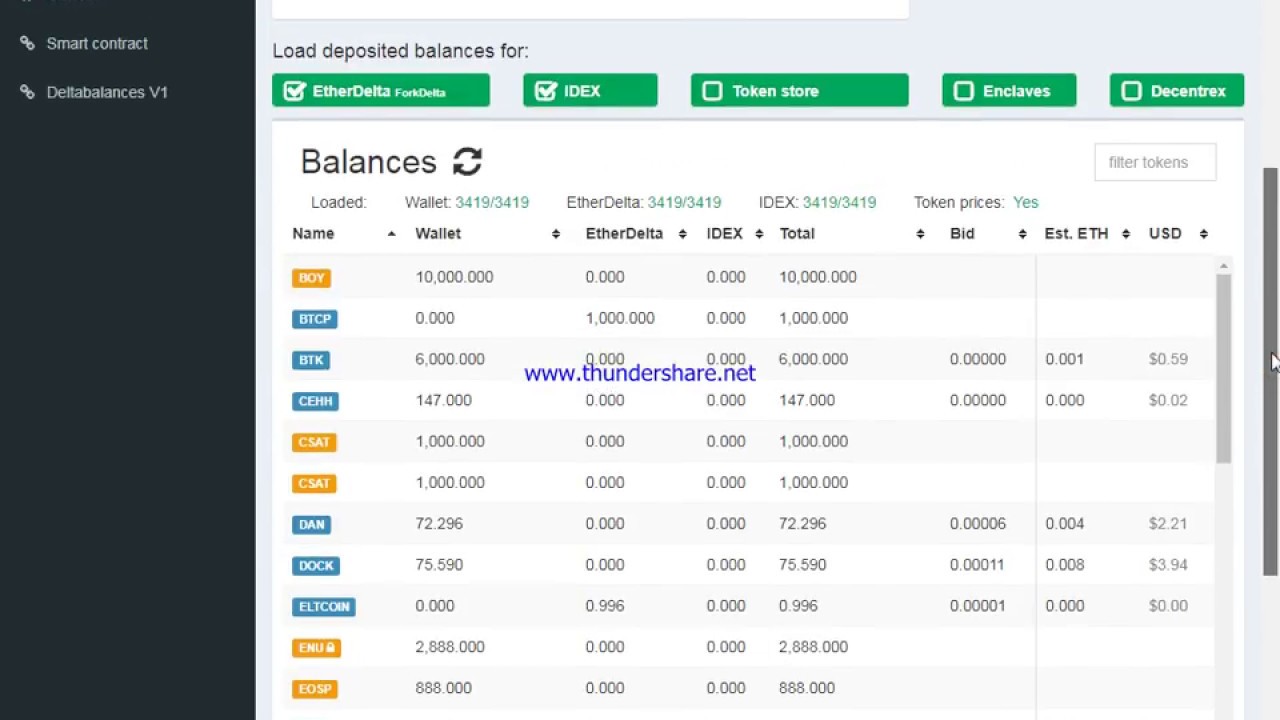The width and height of the screenshot is (1280, 720).
Task: Select BOY wallet value 10,000.000
Action: coord(454,277)
